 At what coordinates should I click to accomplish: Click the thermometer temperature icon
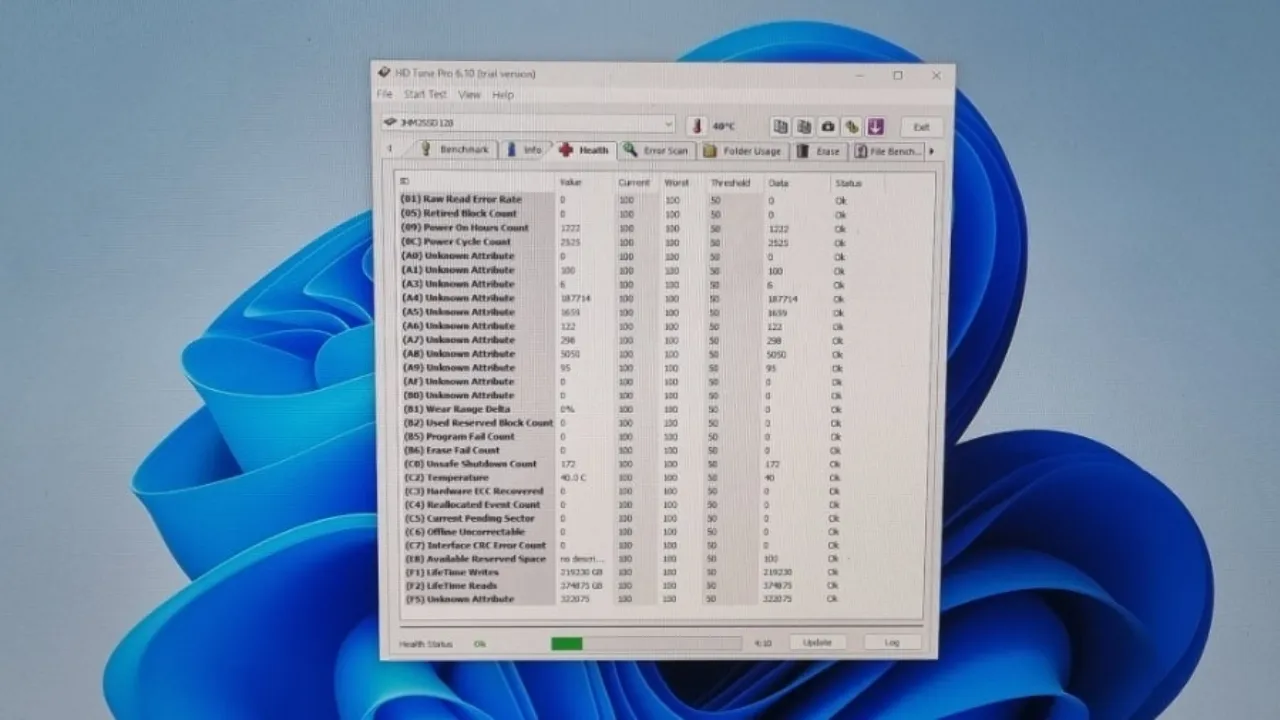tap(697, 126)
